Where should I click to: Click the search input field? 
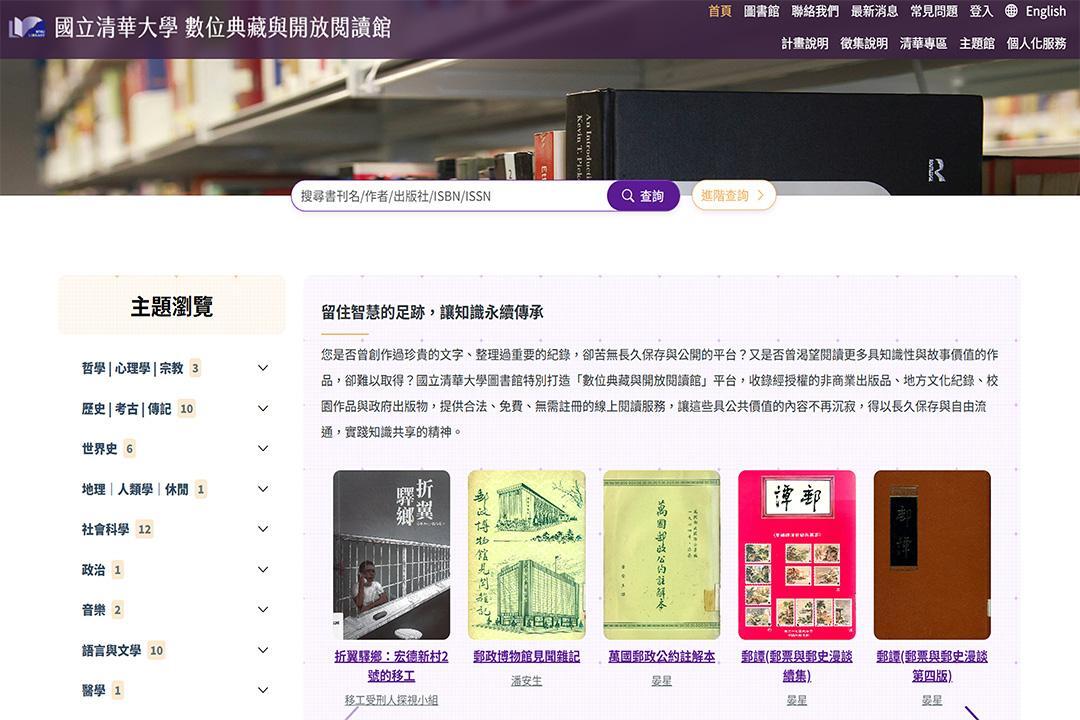tap(450, 196)
